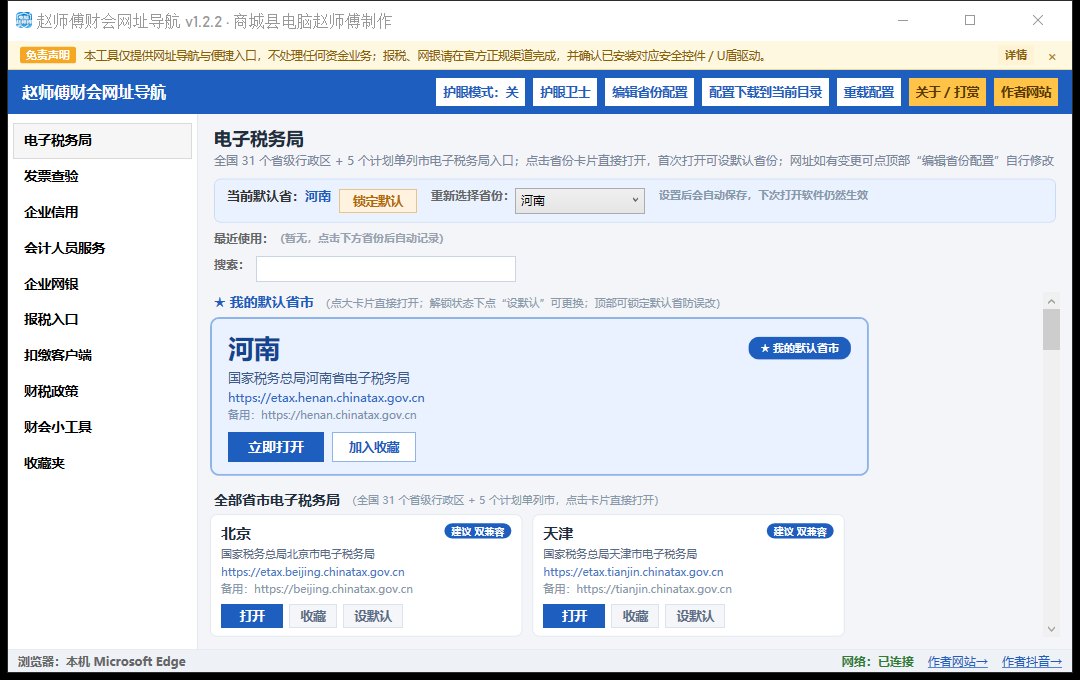Open the etax.henan.chinatax.gov.cn link
Viewport: 1080px width, 680px height.
(x=326, y=398)
